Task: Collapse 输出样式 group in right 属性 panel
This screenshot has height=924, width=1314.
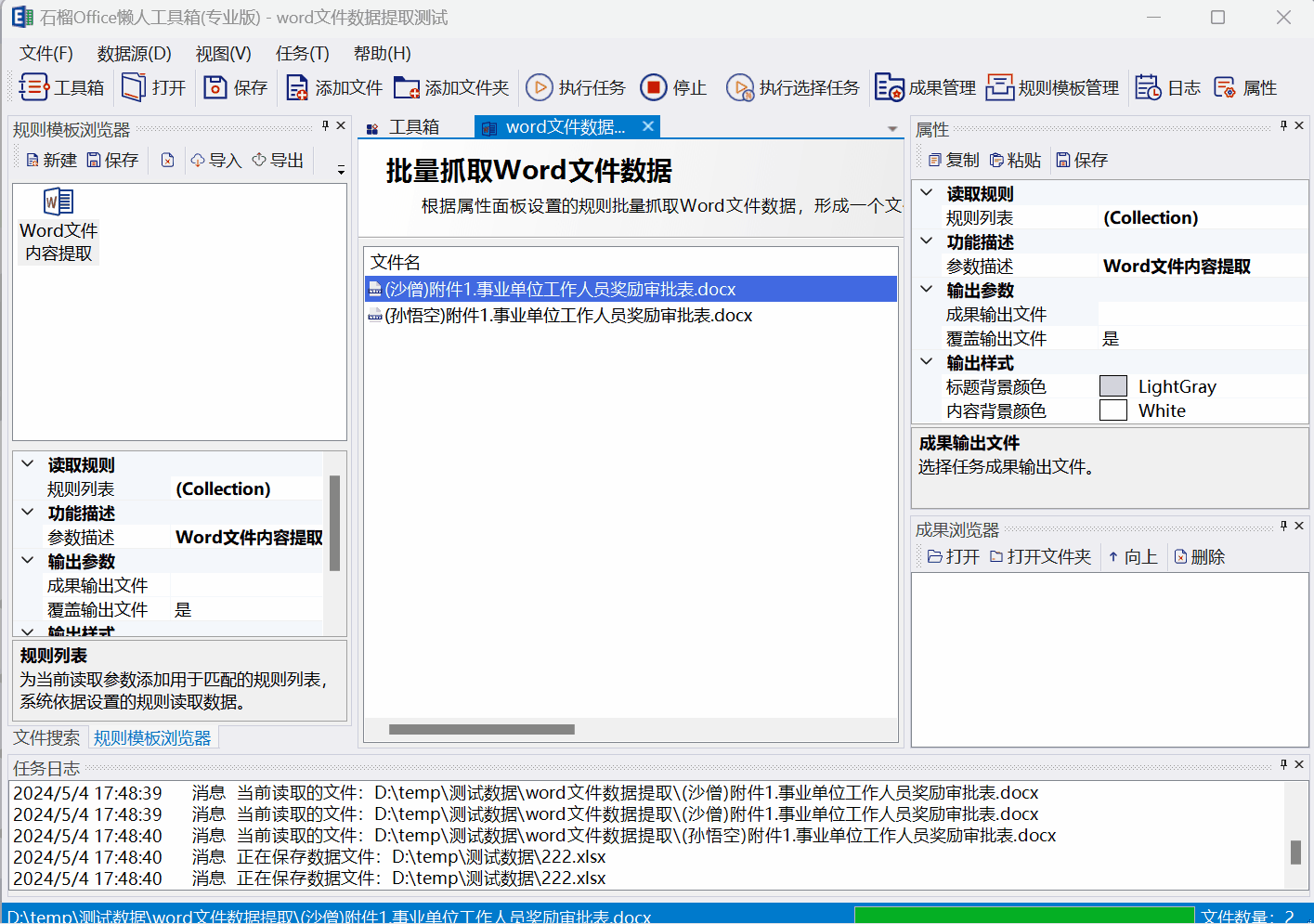Action: pos(926,361)
